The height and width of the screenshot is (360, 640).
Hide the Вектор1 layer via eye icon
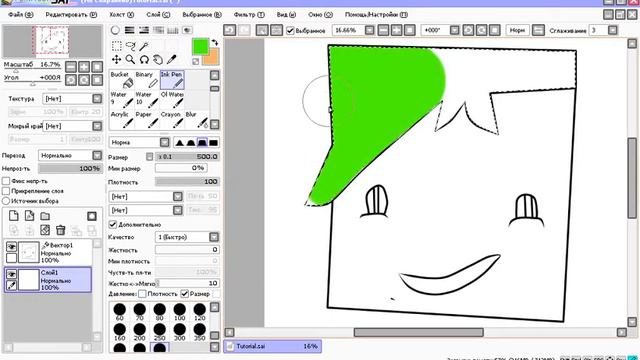click(11, 247)
